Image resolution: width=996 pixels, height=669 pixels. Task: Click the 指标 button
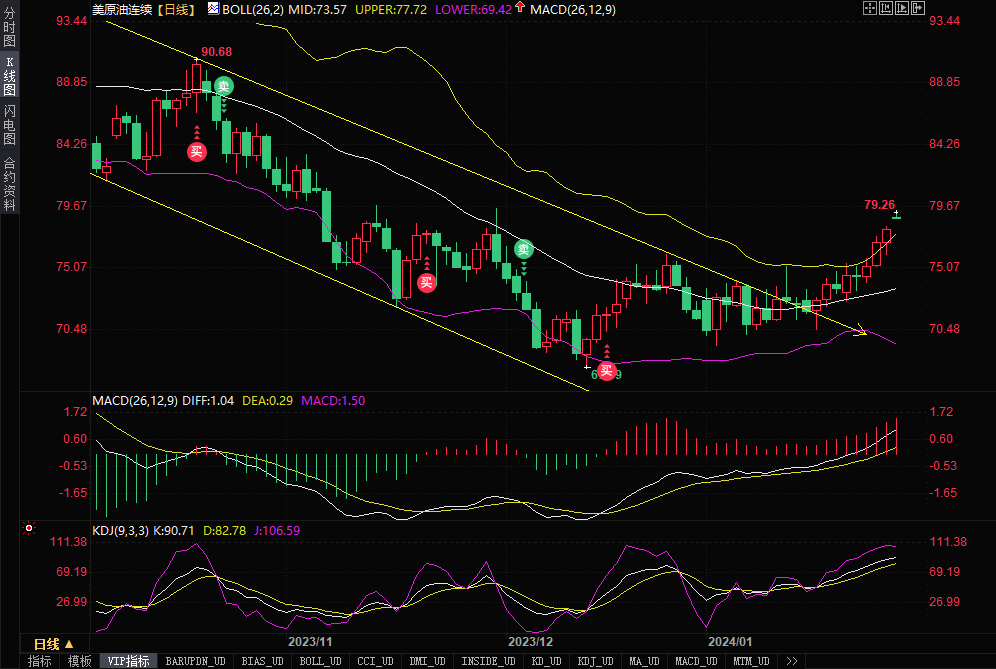40,661
